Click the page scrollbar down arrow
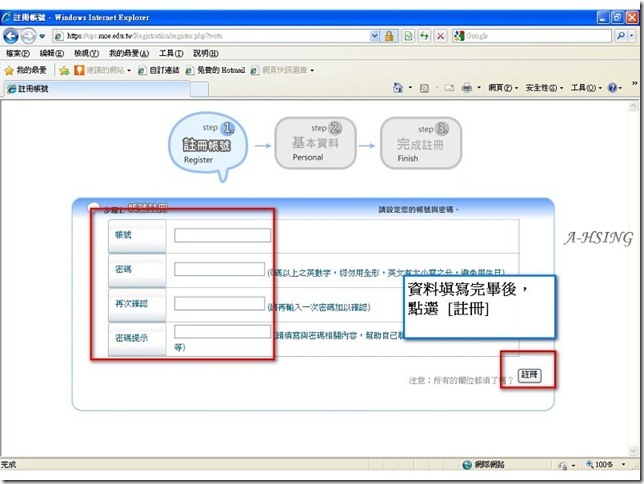Viewport: 644px width, 484px height. click(x=633, y=451)
